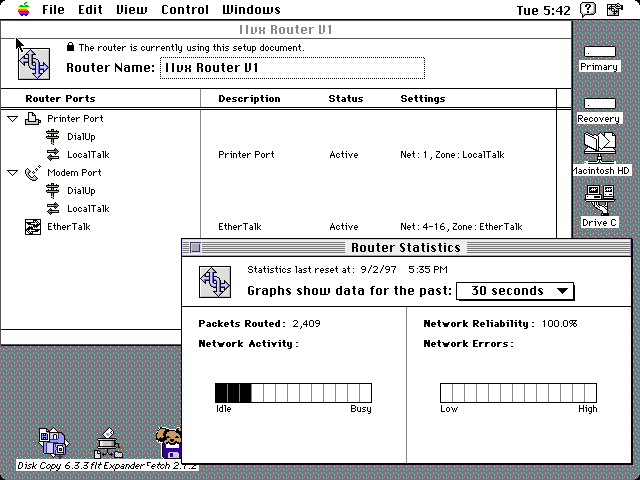The width and height of the screenshot is (640, 480).
Task: Click the IIvx Router V1 window title bar
Action: coord(286,30)
